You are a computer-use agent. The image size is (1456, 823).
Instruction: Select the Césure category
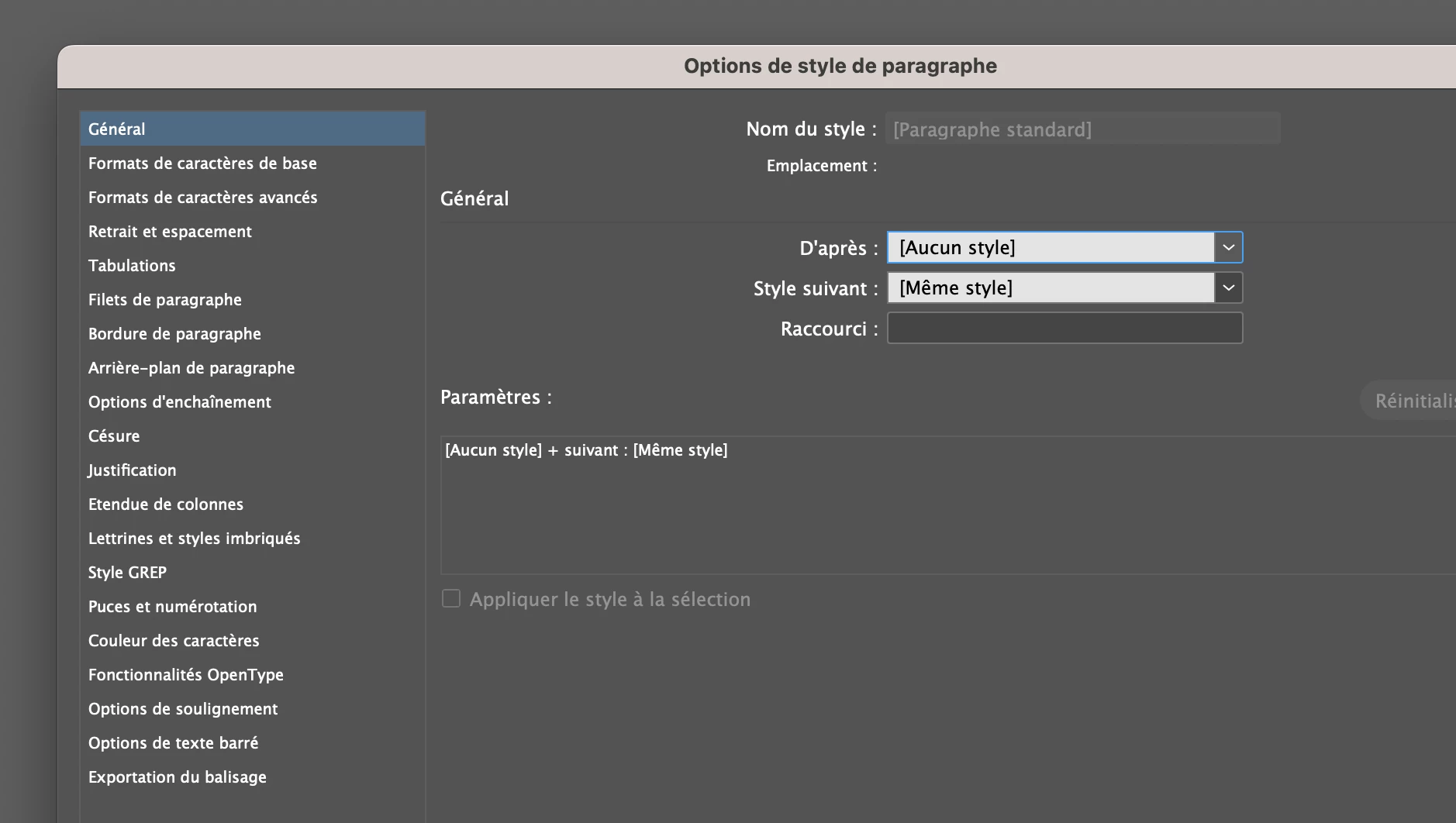click(x=114, y=436)
